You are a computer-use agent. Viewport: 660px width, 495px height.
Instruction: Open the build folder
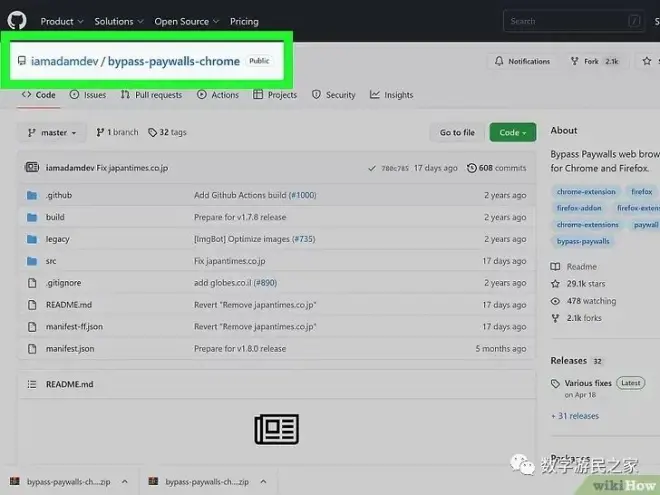pyautogui.click(x=55, y=217)
